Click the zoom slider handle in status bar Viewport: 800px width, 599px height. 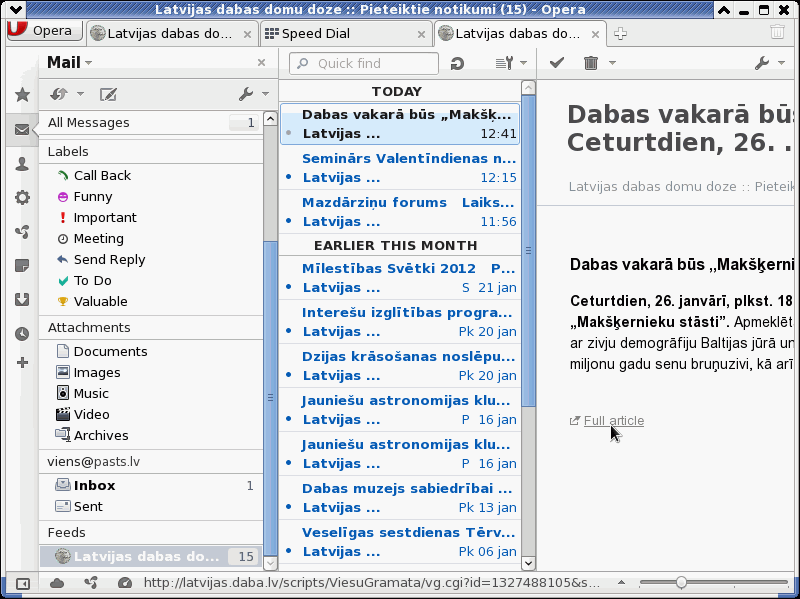click(681, 582)
